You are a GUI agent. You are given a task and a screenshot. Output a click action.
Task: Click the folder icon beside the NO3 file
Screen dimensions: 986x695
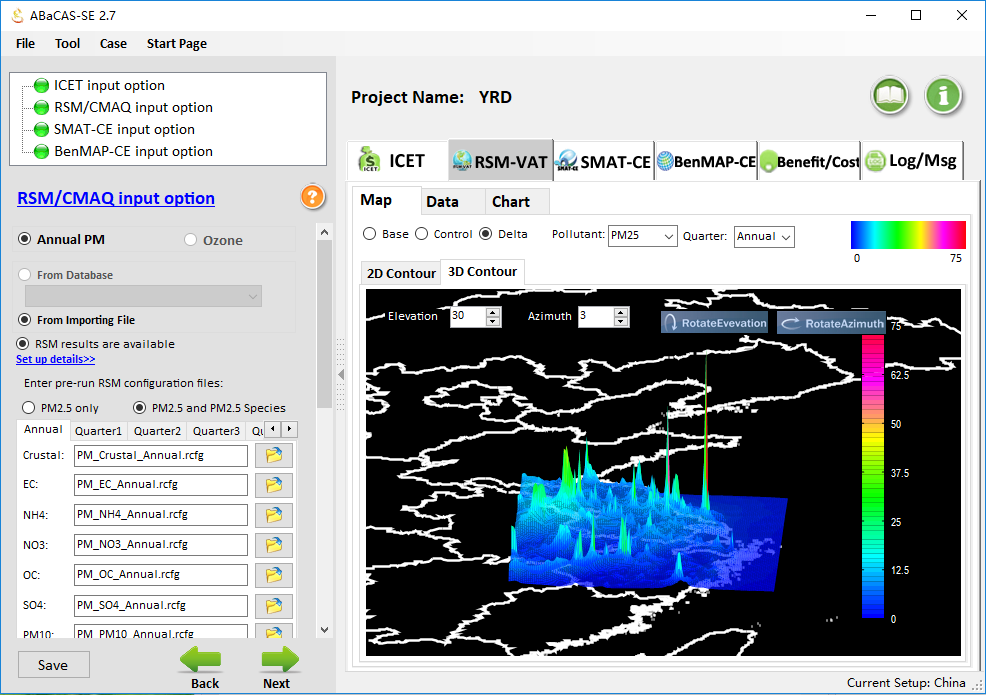(x=274, y=545)
